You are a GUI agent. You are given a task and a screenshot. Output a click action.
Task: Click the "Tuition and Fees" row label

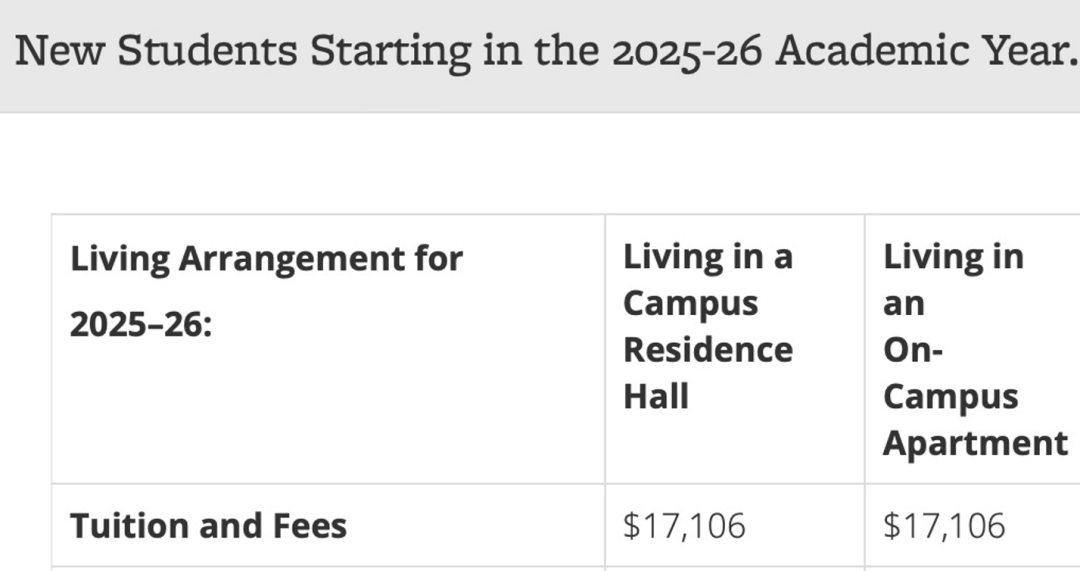(x=209, y=526)
